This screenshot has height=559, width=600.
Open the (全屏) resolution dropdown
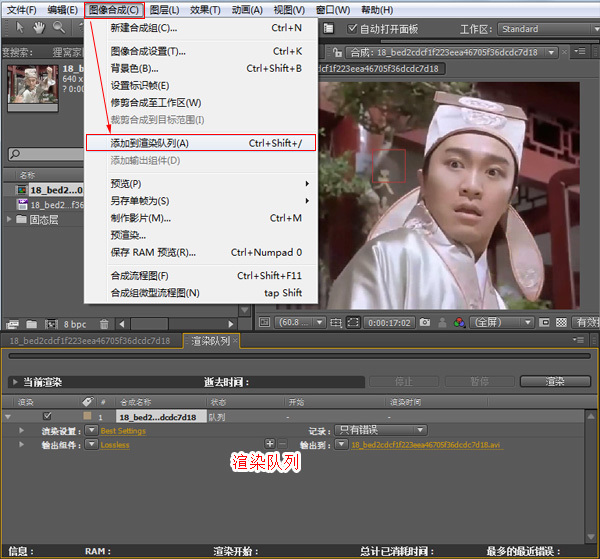tap(501, 323)
